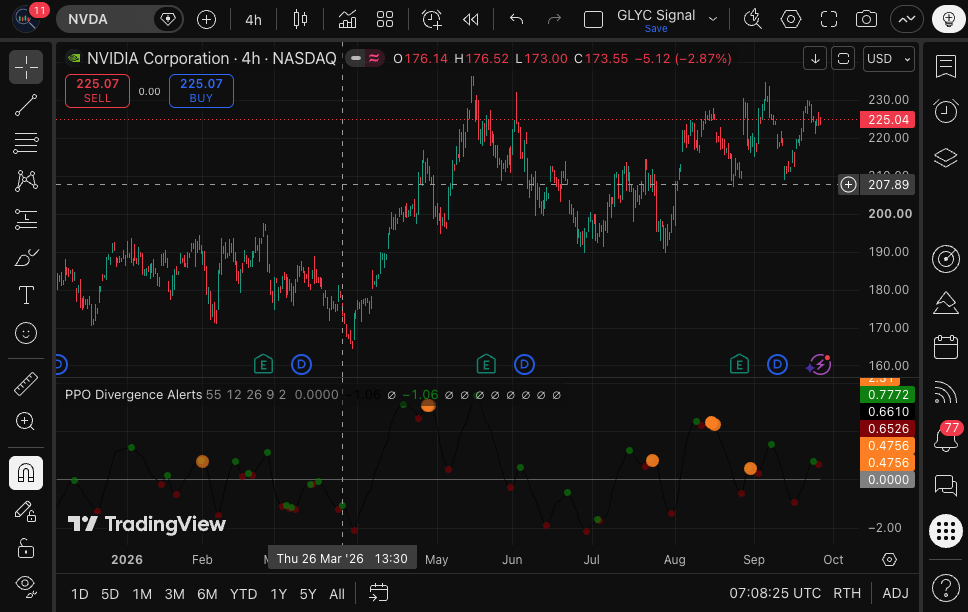Image resolution: width=968 pixels, height=612 pixels.
Task: Toggle stay in drawing mode
Action: 26,511
